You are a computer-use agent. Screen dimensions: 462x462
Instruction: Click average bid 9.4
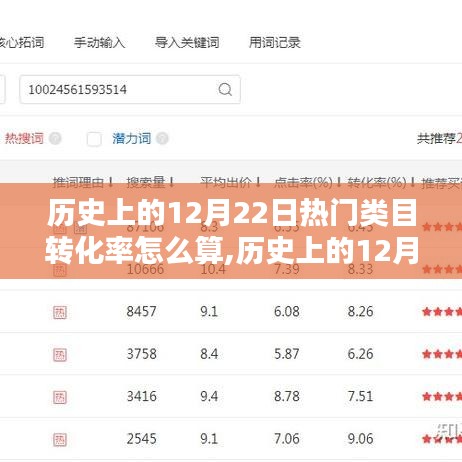click(x=209, y=396)
